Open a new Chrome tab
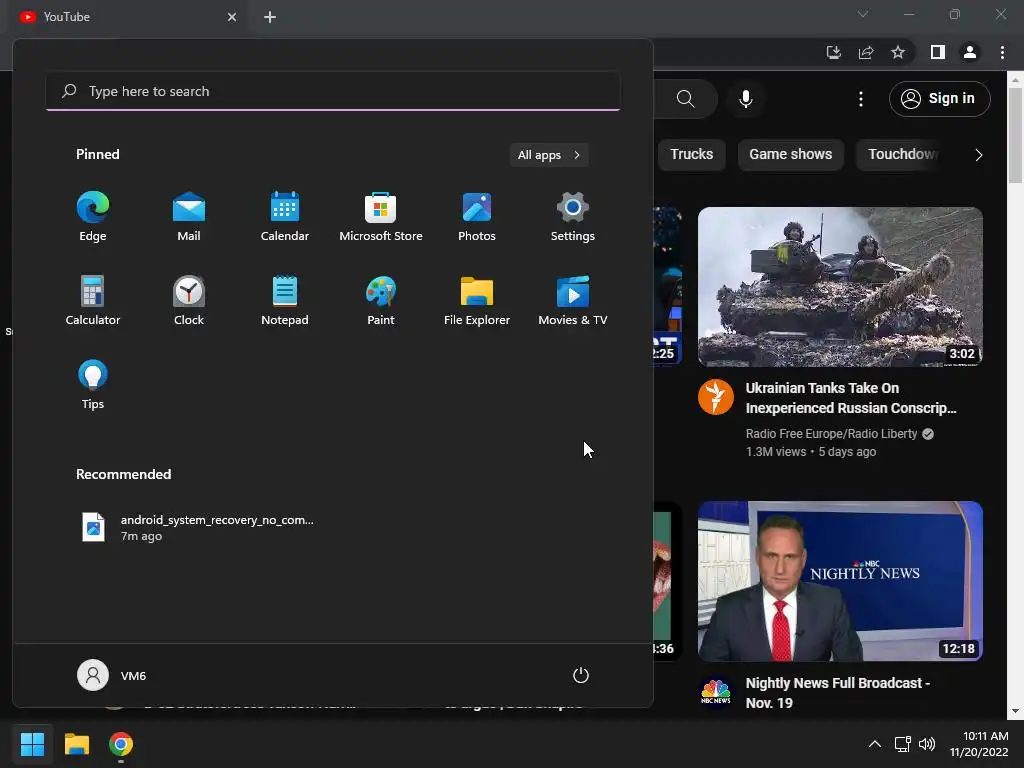 click(270, 17)
